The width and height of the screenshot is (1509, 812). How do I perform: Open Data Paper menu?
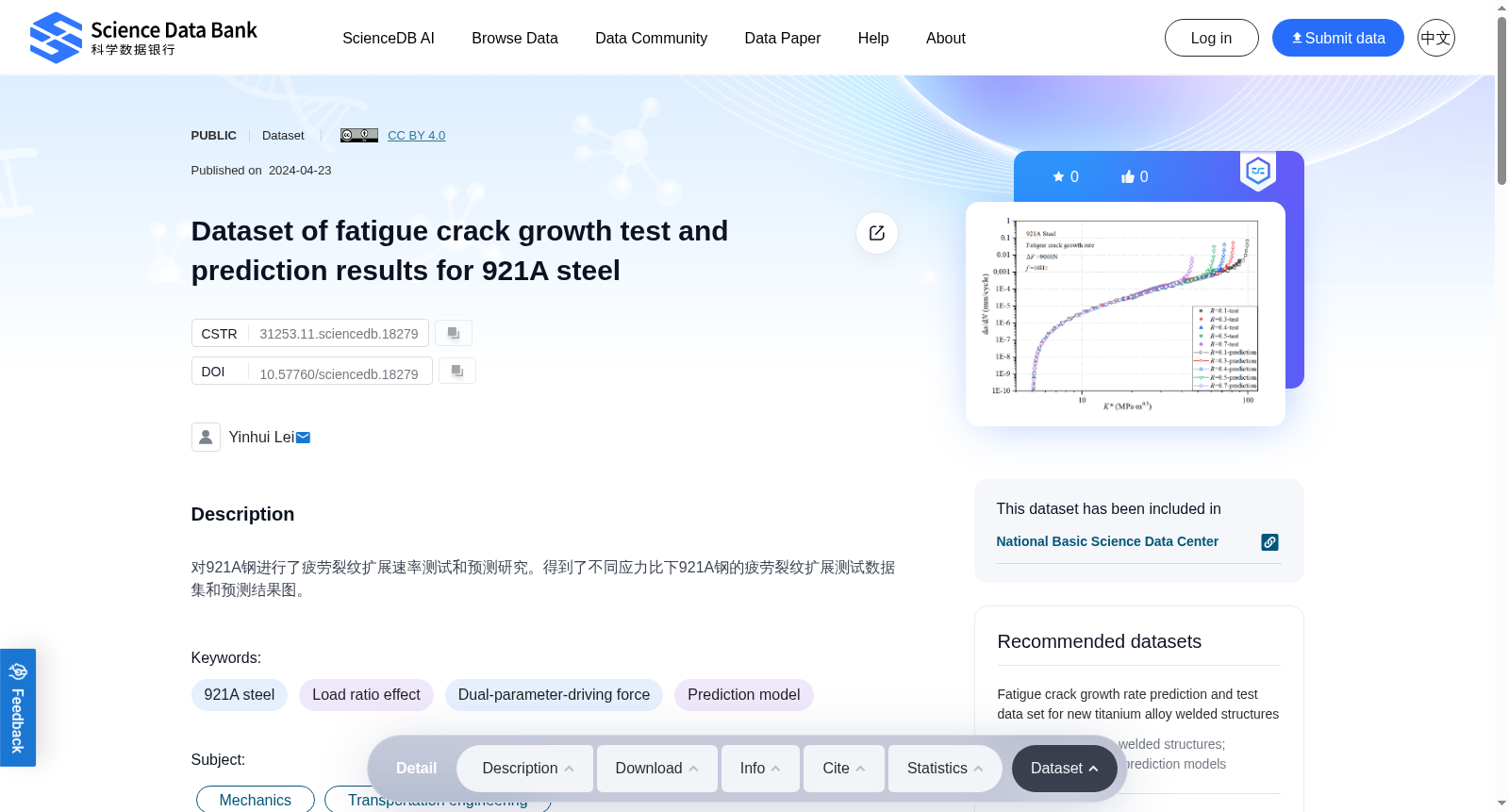783,38
